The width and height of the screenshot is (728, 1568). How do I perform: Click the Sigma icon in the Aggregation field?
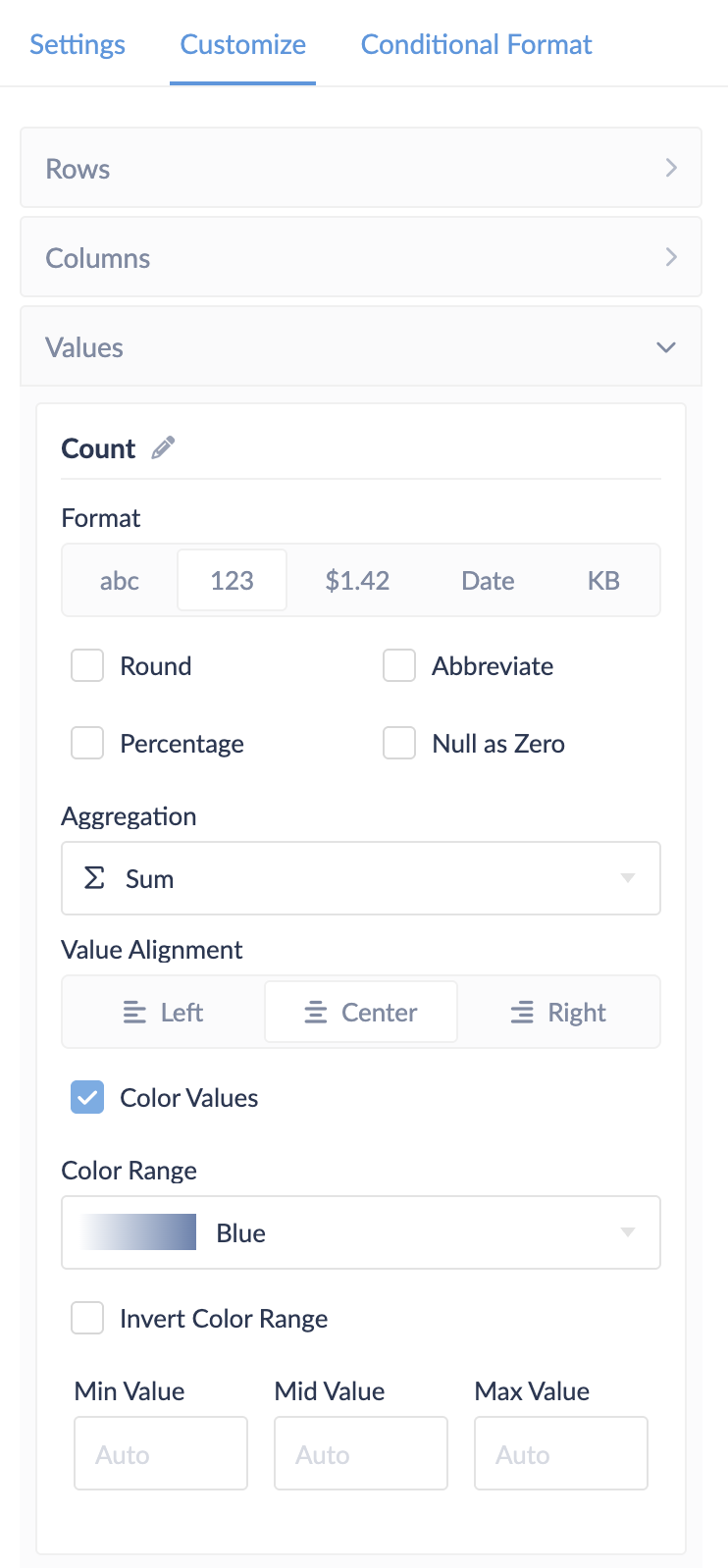tap(94, 878)
